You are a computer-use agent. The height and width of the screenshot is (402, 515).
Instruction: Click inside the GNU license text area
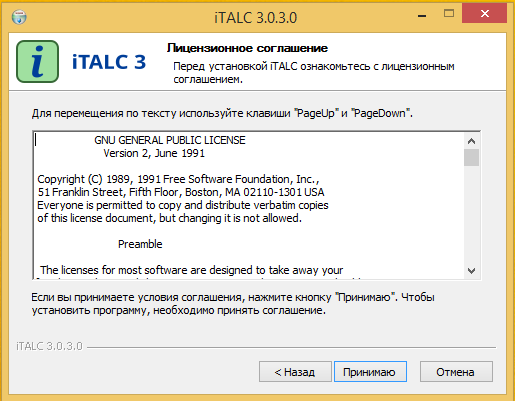pyautogui.click(x=249, y=205)
